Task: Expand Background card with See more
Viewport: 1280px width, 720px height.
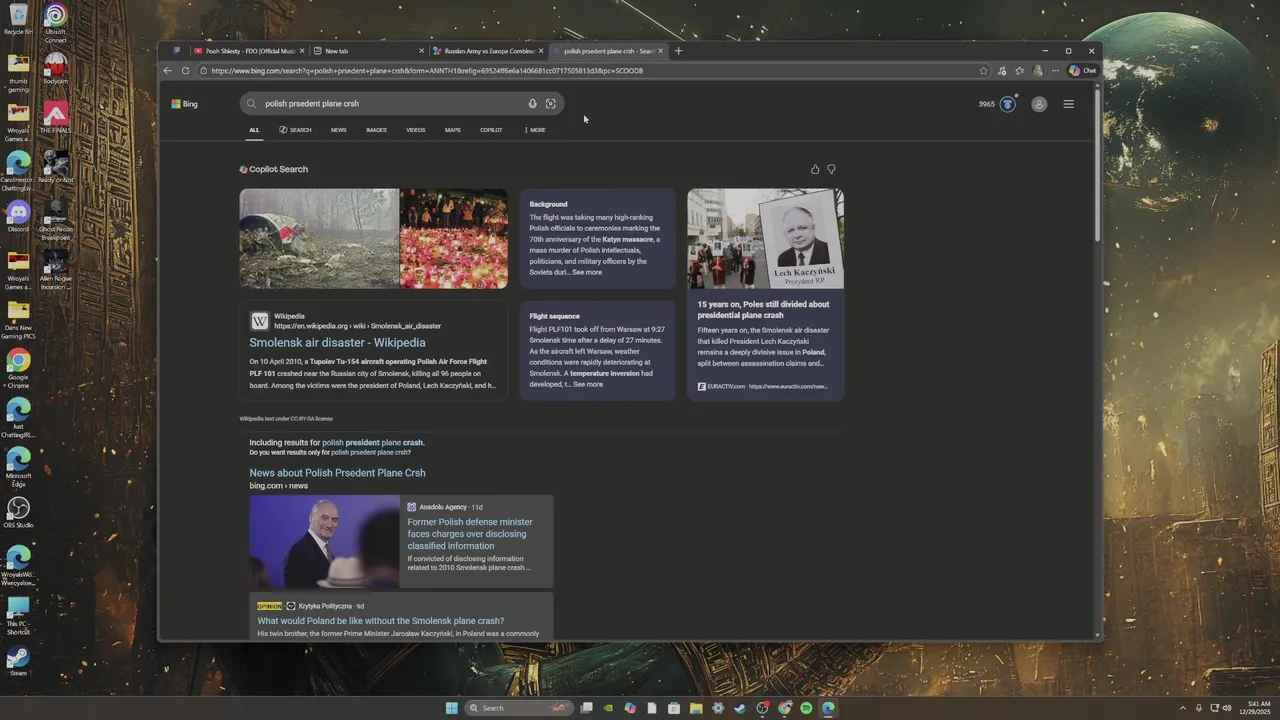Action: (x=587, y=272)
